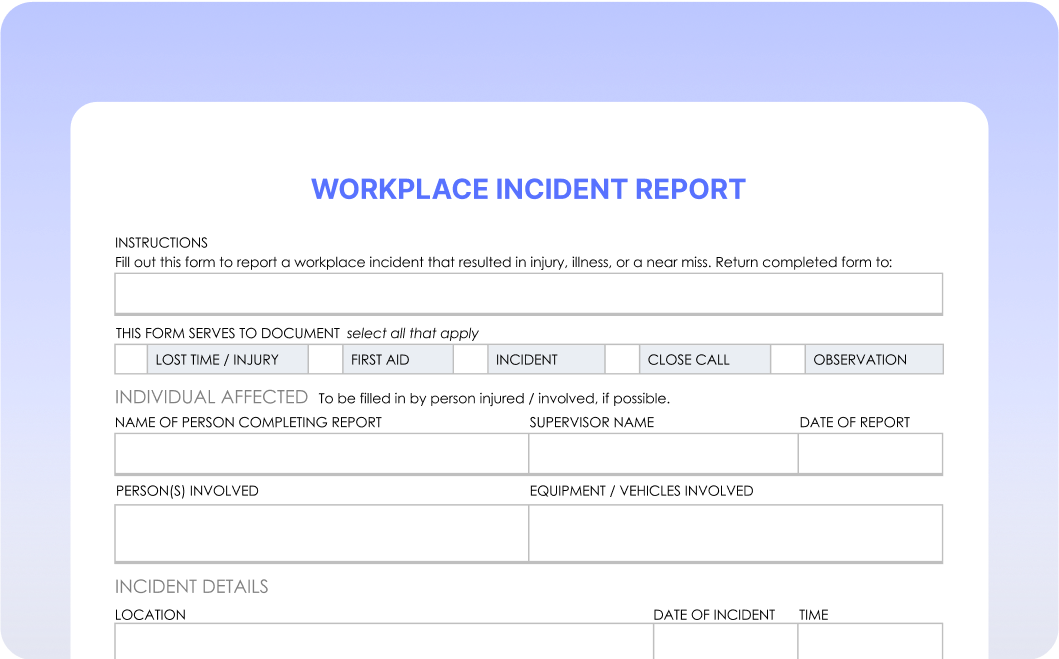Click the Person(s) Involved text box

pos(321,533)
